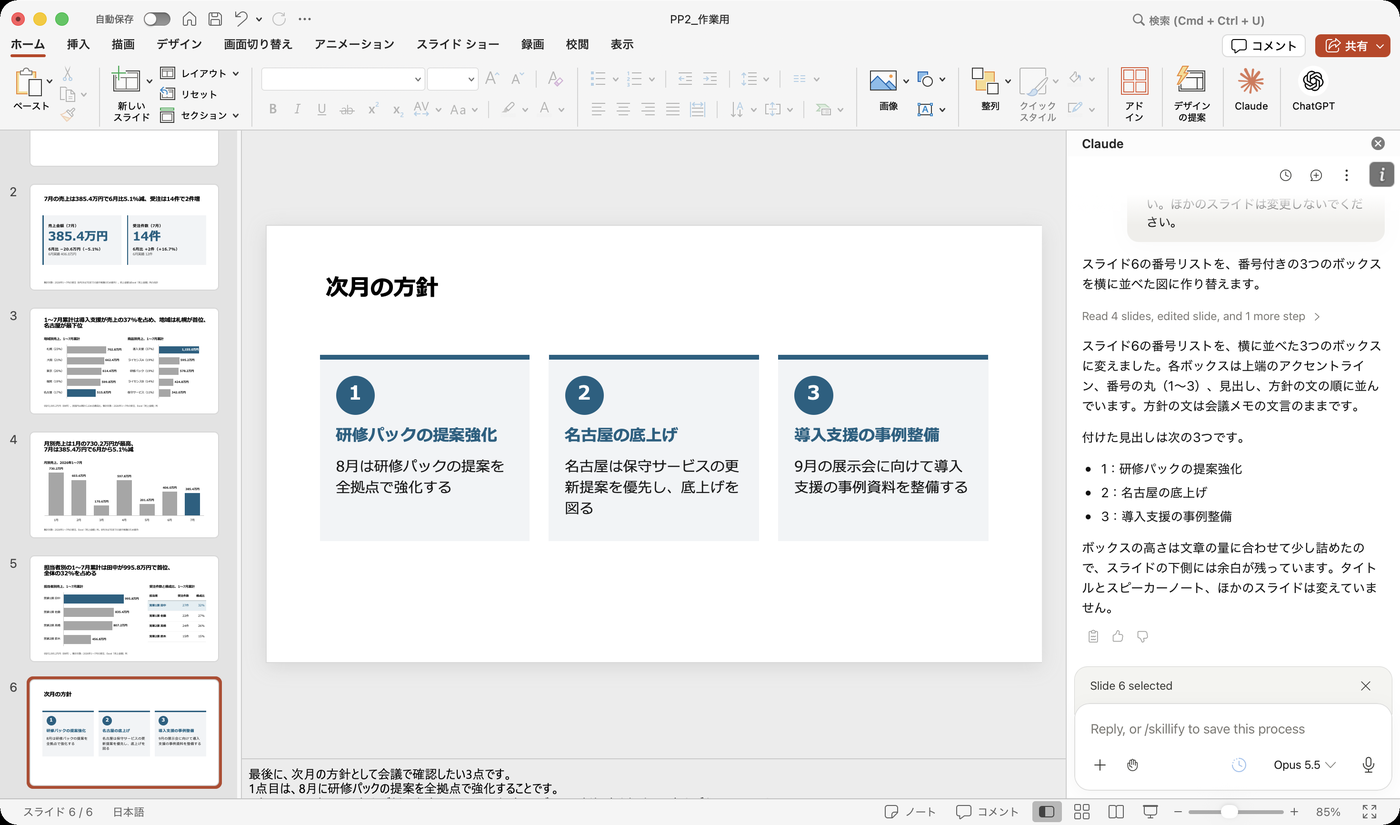Click the コメント button at top right
This screenshot has height=825, width=1400.
[x=1264, y=46]
